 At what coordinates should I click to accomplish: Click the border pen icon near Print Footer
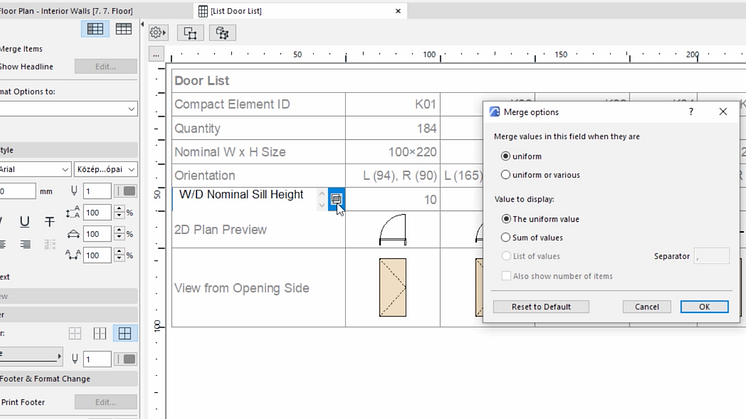[75, 359]
